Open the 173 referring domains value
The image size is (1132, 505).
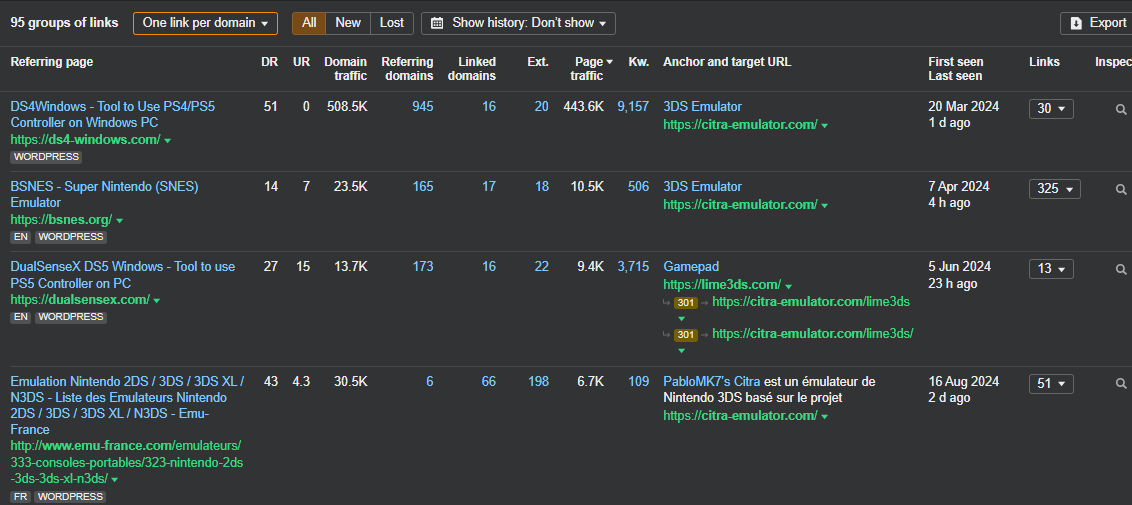[x=423, y=267]
